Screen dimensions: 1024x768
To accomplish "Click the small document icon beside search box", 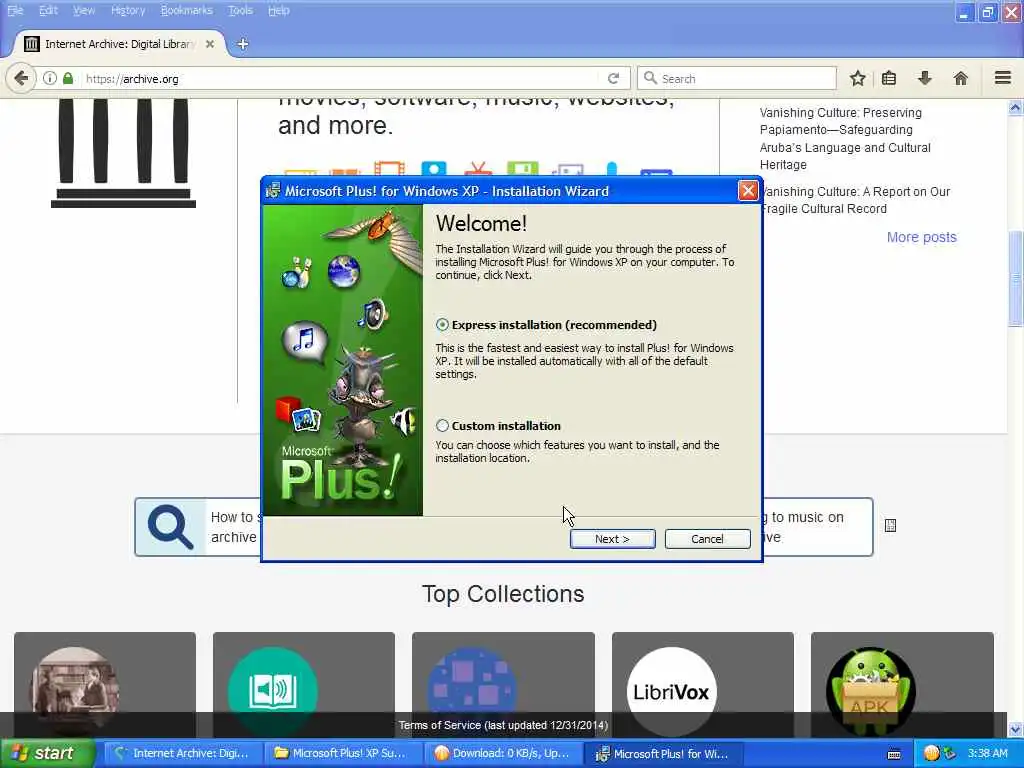I will coord(890,526).
